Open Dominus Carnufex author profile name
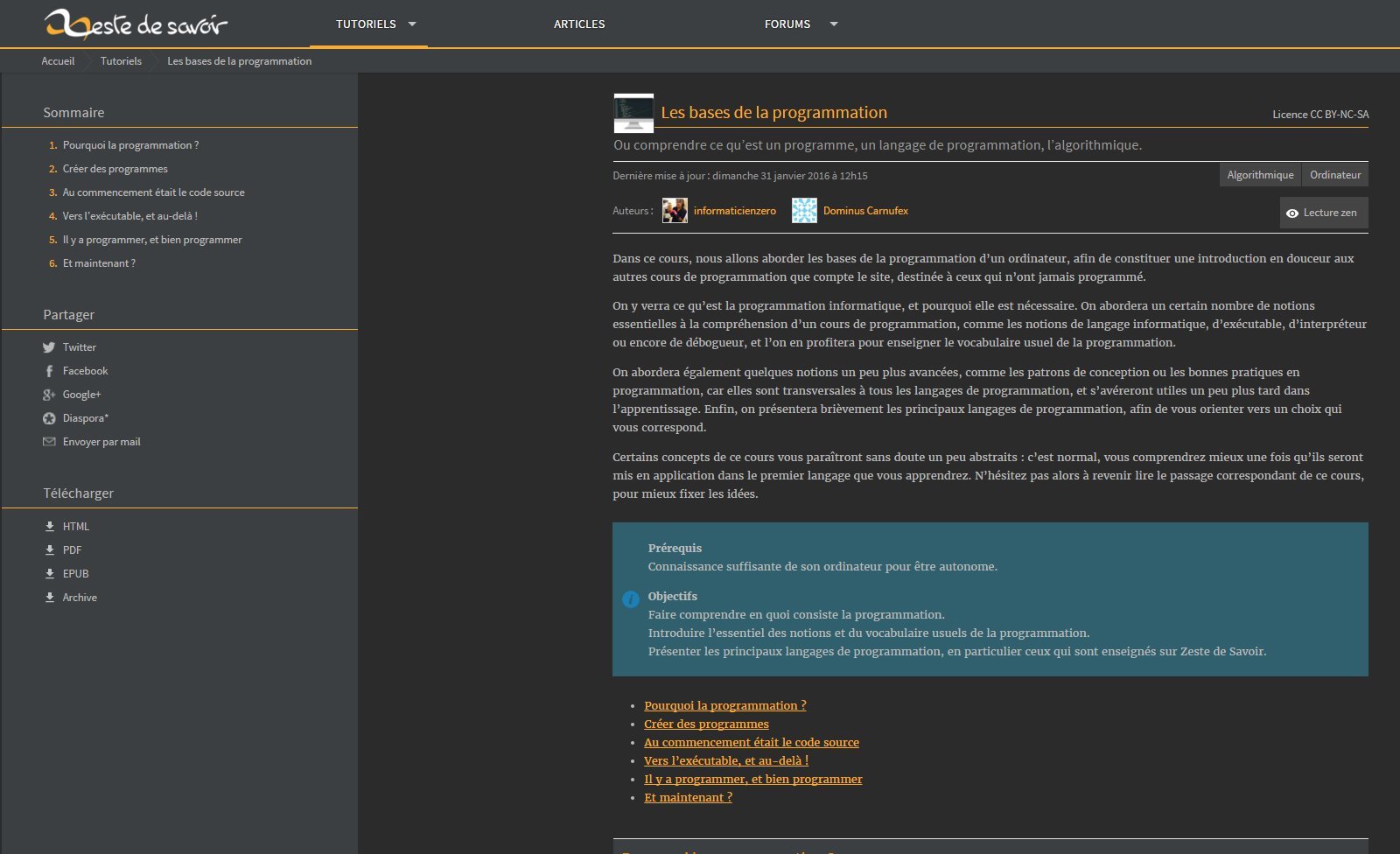The height and width of the screenshot is (854, 1400). tap(865, 211)
